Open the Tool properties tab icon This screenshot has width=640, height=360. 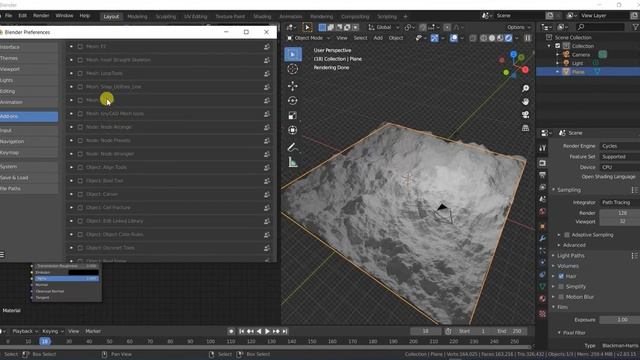tap(542, 148)
